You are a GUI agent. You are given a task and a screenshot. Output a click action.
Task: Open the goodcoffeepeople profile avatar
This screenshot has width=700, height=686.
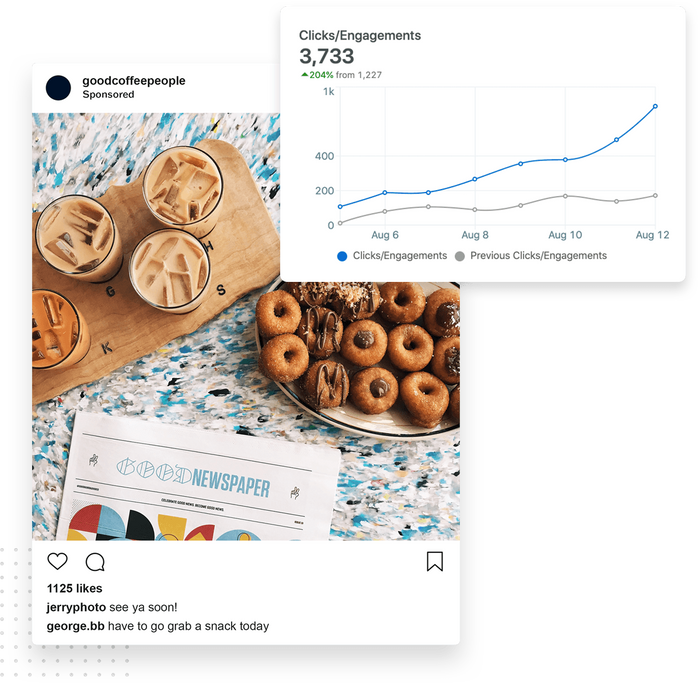click(58, 87)
